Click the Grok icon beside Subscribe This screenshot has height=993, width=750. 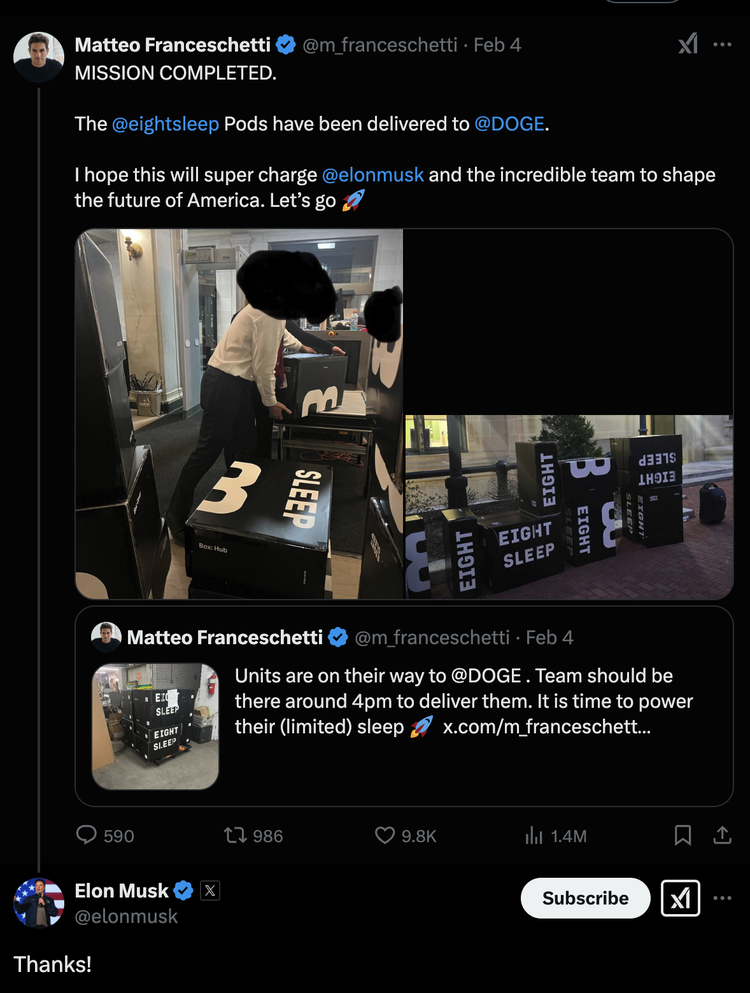click(x=680, y=898)
